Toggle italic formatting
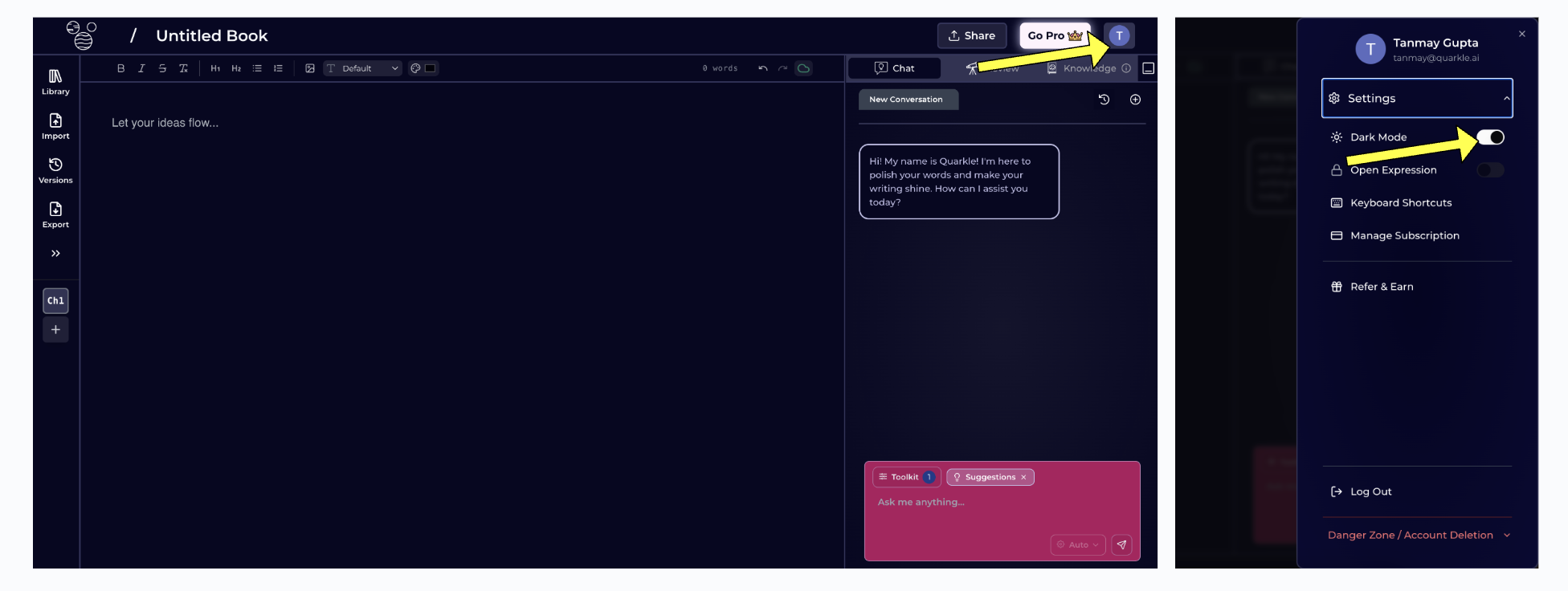 [x=141, y=68]
